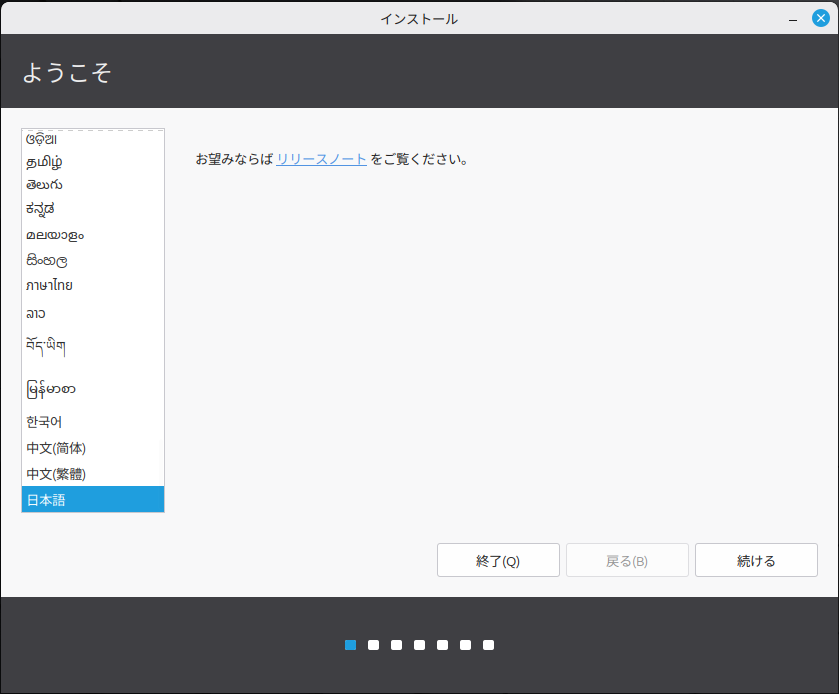This screenshot has width=839, height=694.
Task: Close the インストール installer window
Action: pyautogui.click(x=821, y=18)
